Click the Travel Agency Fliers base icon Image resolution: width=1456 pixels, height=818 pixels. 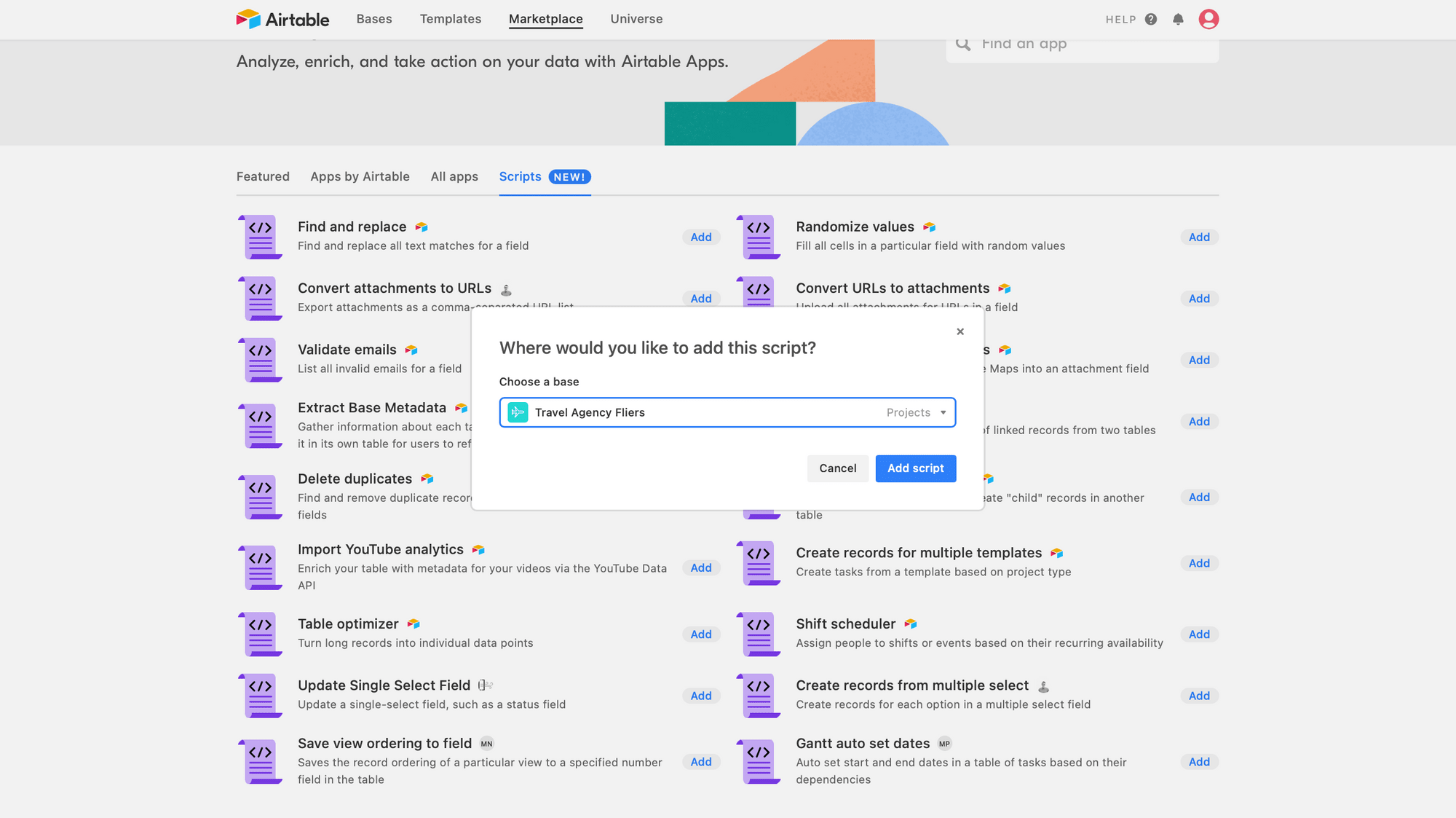tap(518, 412)
